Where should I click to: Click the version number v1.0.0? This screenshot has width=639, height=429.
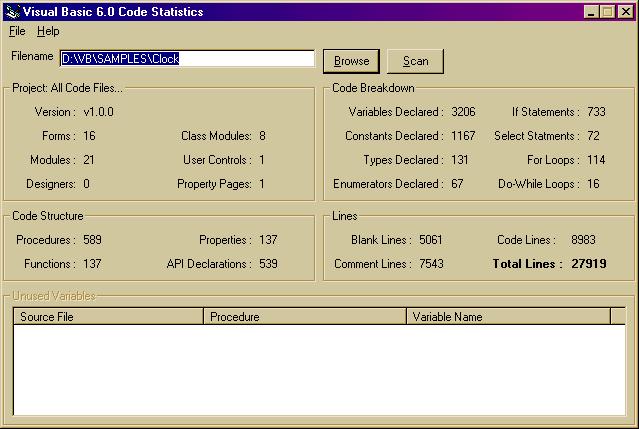[102, 112]
